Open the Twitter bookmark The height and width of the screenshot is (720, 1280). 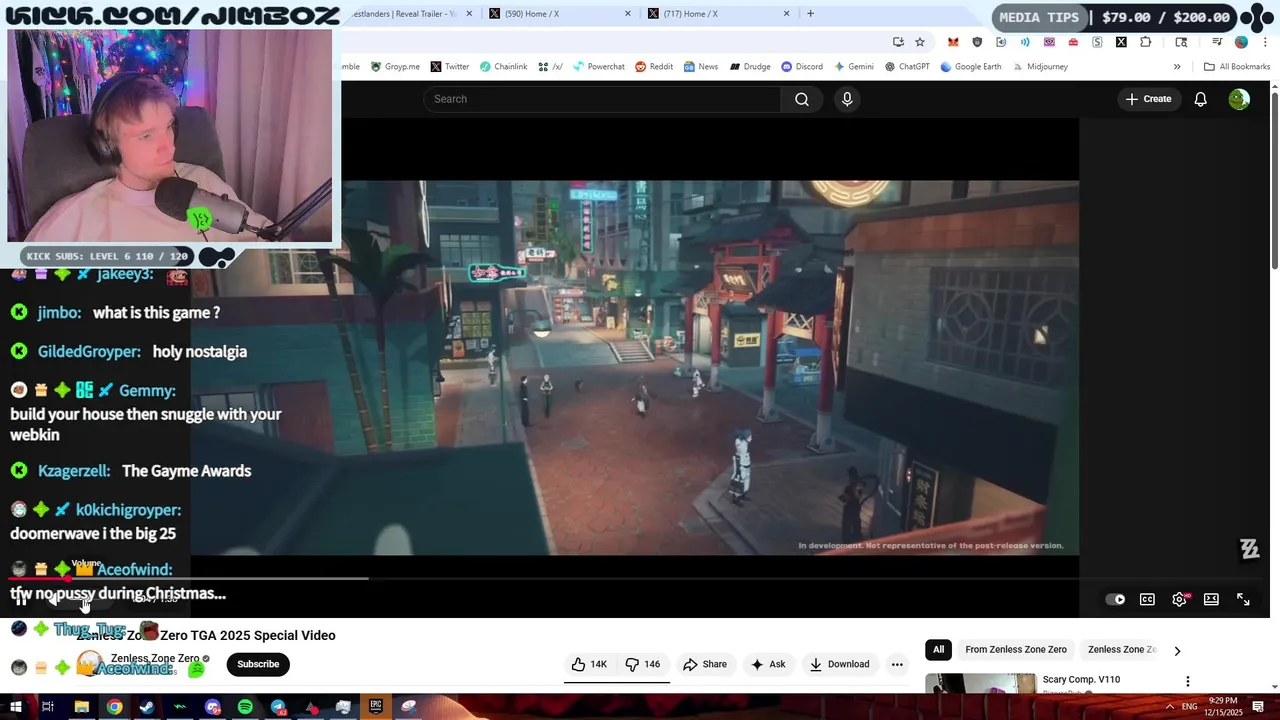(x=450, y=67)
